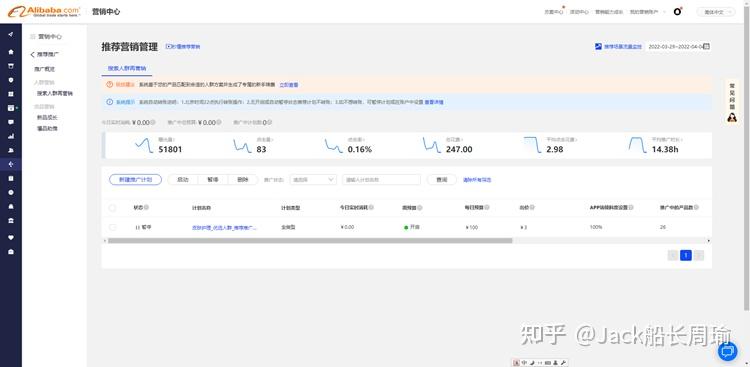Click the customer service avatar under 常见问题

click(x=732, y=117)
